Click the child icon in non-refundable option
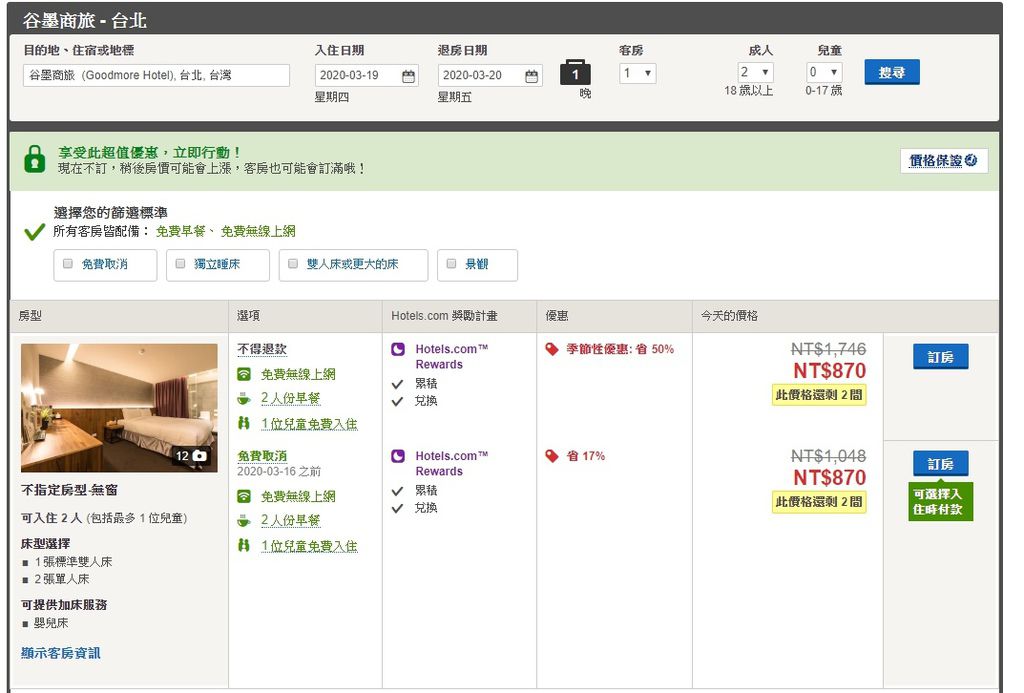1024x693 pixels. pyautogui.click(x=244, y=423)
